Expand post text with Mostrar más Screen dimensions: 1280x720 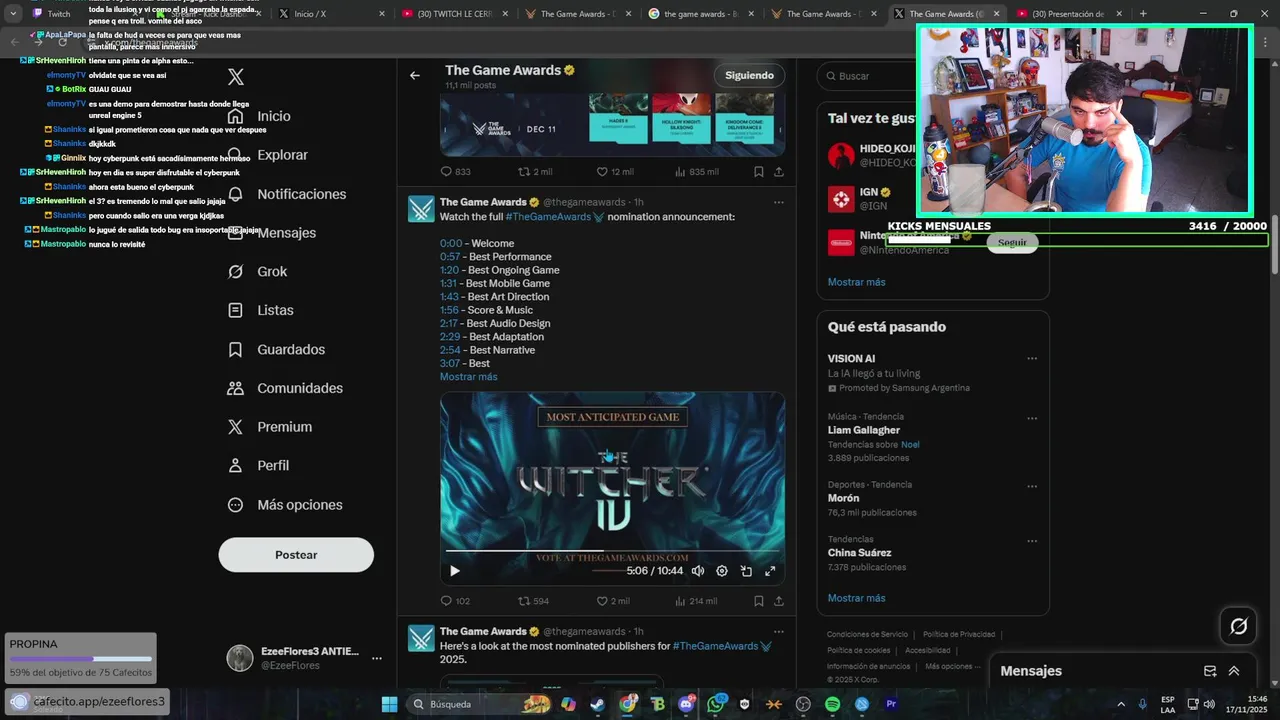[468, 377]
